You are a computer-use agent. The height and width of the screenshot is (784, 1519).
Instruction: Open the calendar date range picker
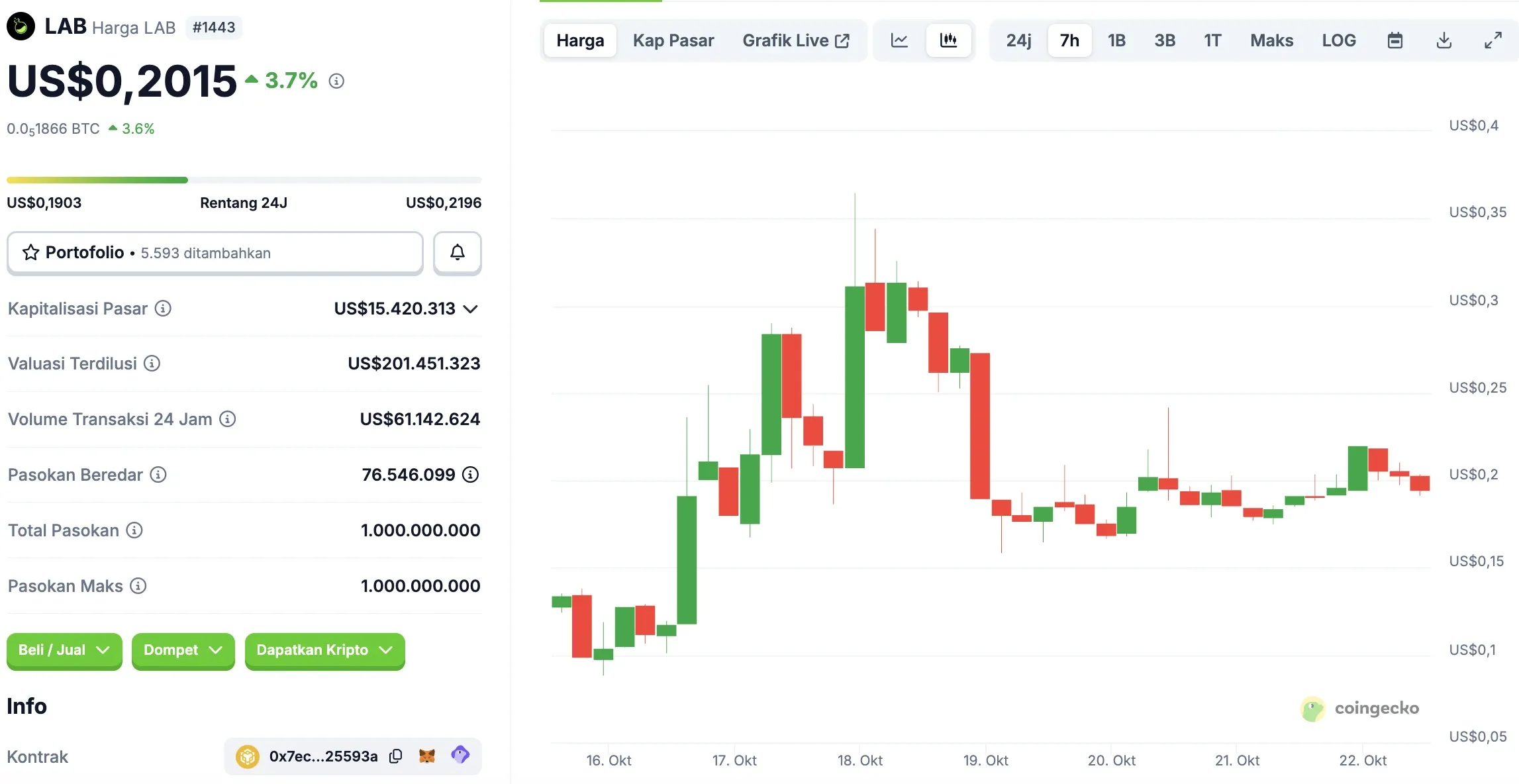click(x=1395, y=40)
